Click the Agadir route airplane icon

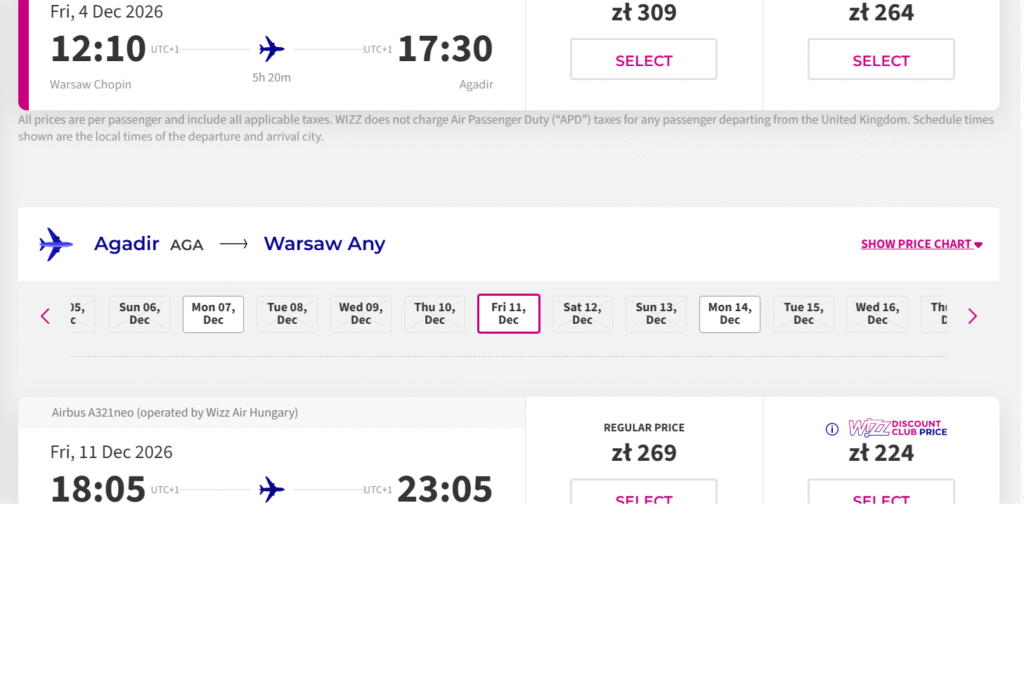(x=56, y=244)
